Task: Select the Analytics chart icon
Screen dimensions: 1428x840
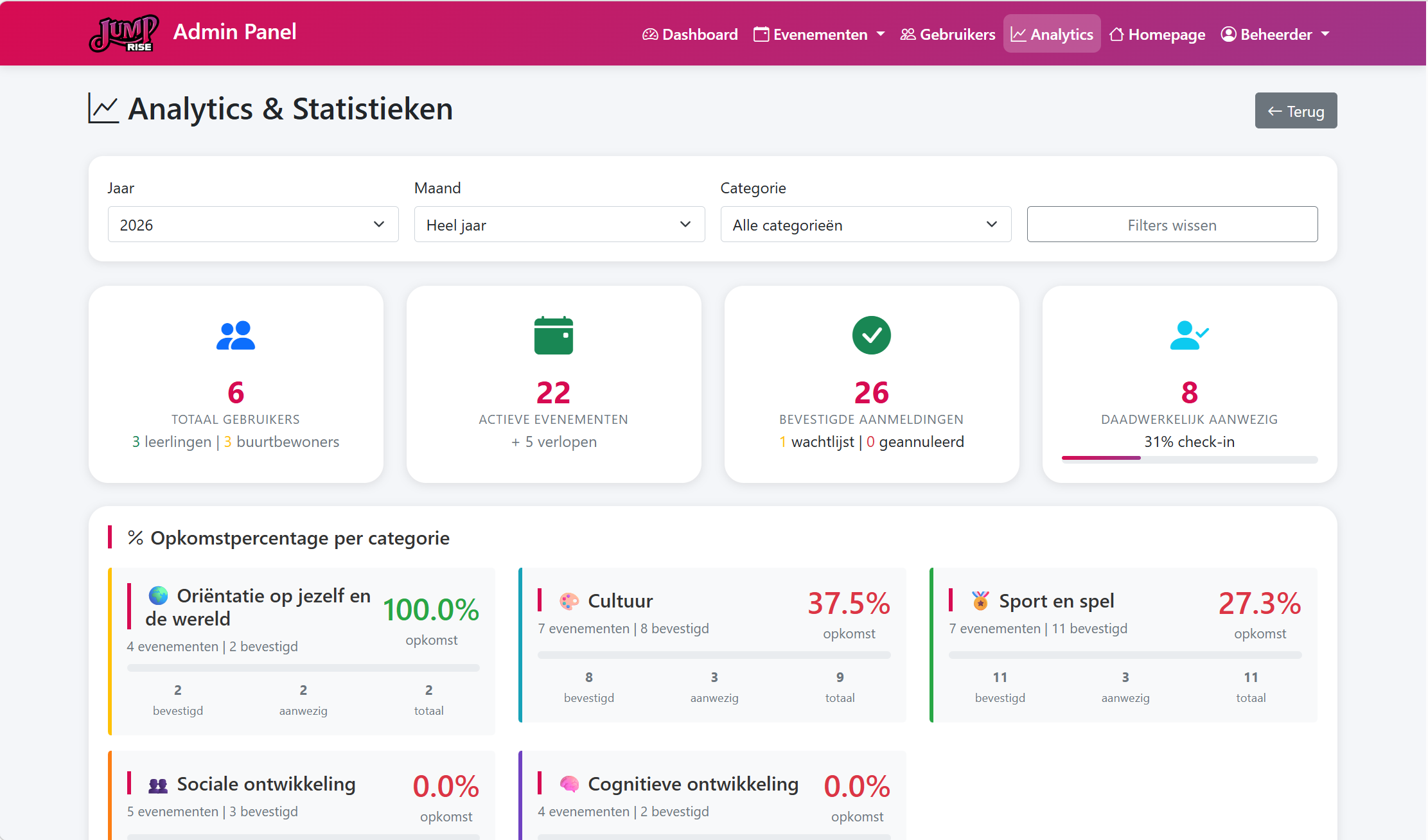Action: click(1018, 34)
